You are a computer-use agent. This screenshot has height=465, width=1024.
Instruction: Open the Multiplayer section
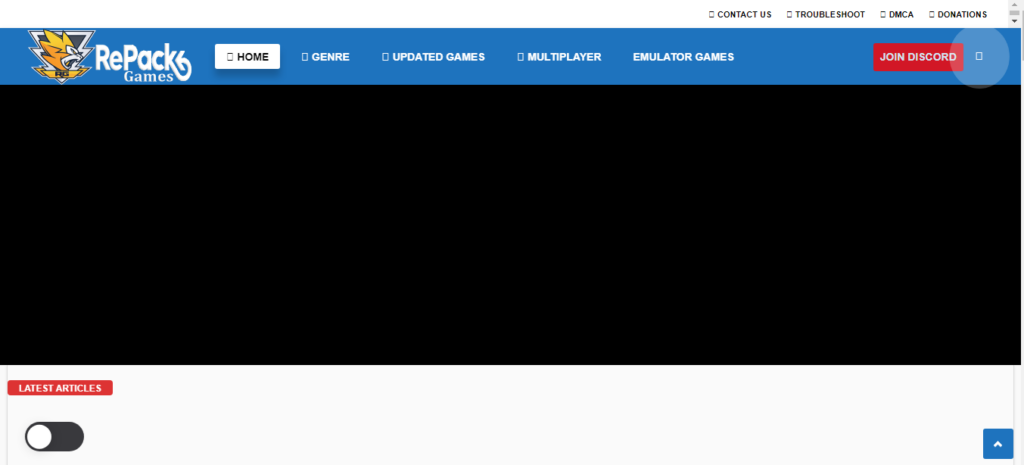[x=560, y=57]
